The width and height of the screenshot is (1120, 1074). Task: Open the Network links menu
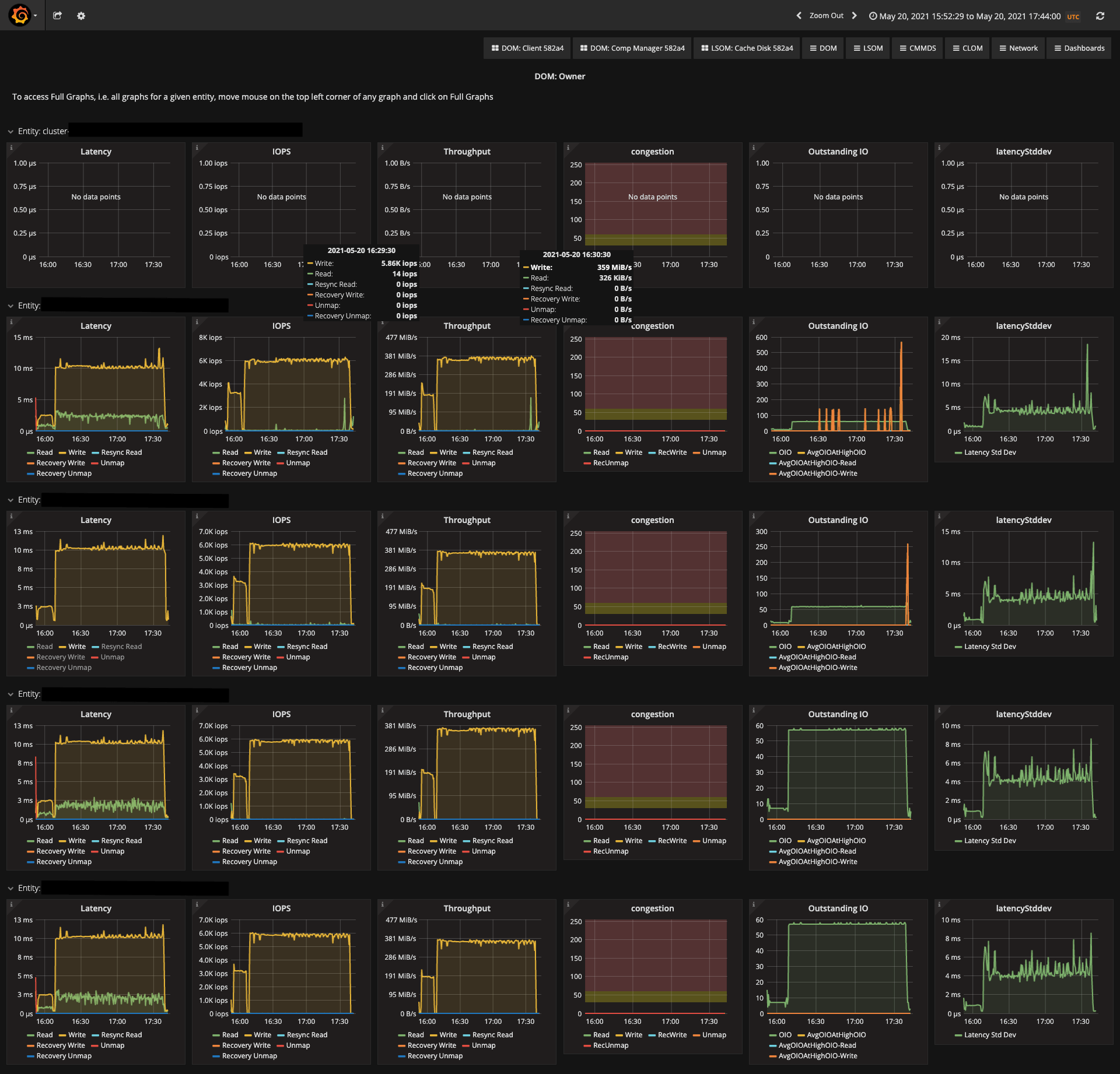click(x=1018, y=48)
